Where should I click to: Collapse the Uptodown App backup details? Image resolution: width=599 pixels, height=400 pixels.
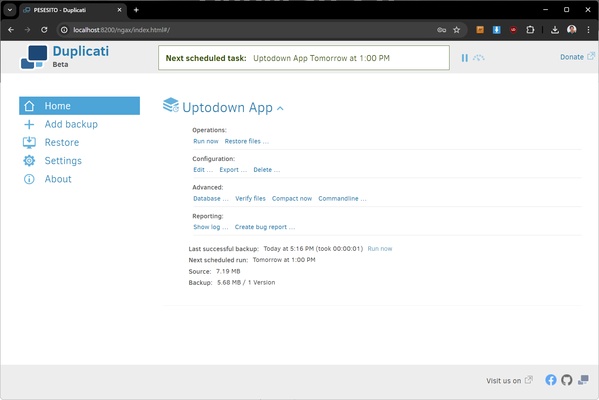280,109
